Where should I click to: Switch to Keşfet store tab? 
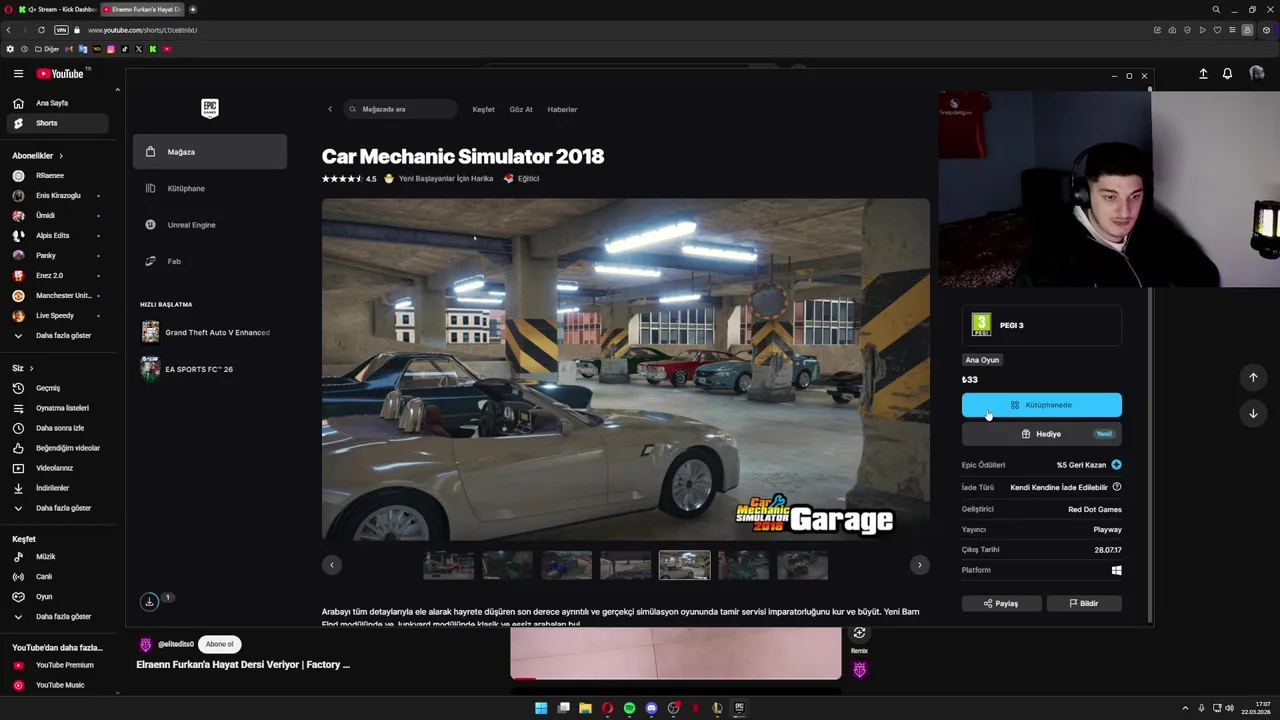[x=484, y=109]
